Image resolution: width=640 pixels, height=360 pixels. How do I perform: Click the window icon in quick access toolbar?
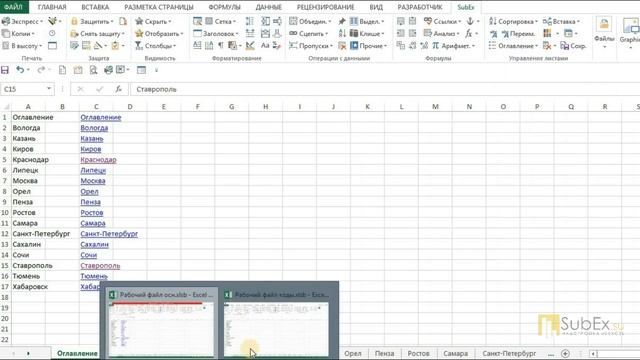pyautogui.click(x=141, y=70)
